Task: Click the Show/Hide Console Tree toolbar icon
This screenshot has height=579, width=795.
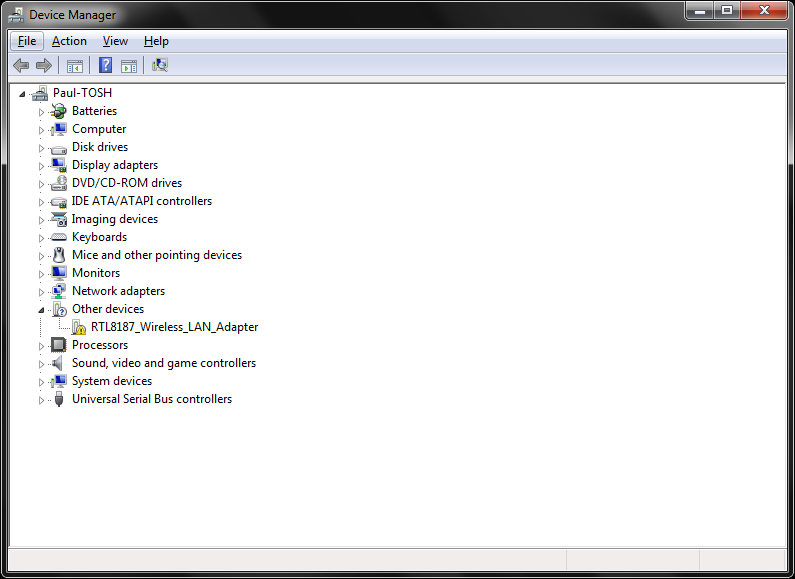Action: pyautogui.click(x=74, y=66)
